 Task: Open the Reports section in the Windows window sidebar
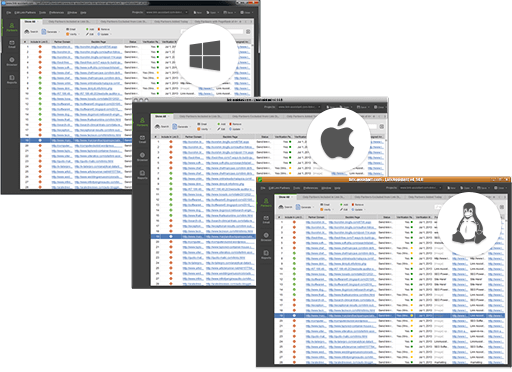[x=12, y=79]
